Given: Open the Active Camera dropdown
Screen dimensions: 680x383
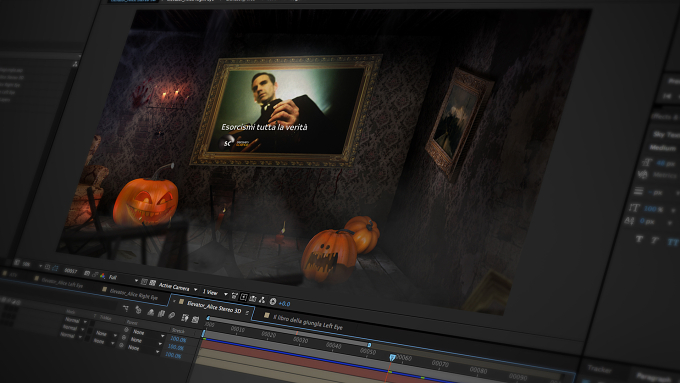Looking at the screenshot, I should [x=178, y=287].
